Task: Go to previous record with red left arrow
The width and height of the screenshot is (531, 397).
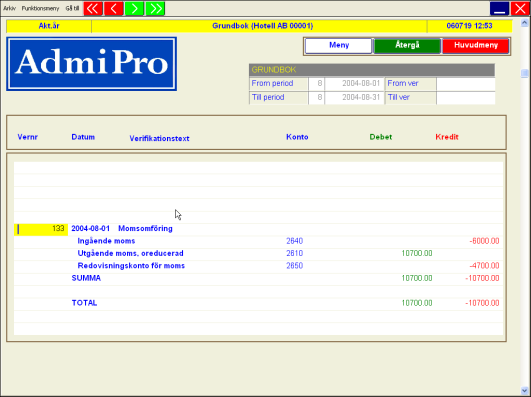Action: [114, 8]
